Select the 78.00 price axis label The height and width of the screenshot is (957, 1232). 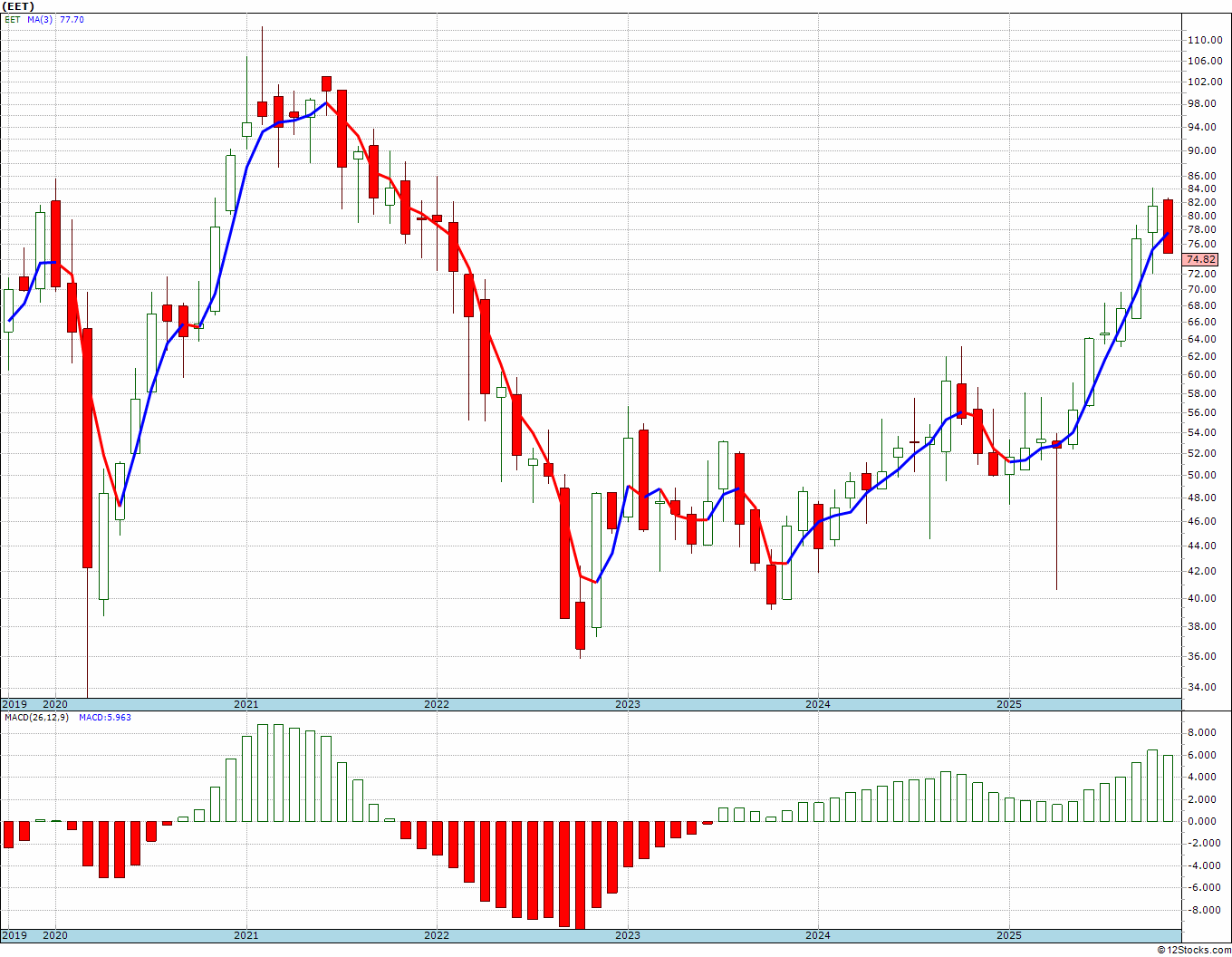[1203, 230]
